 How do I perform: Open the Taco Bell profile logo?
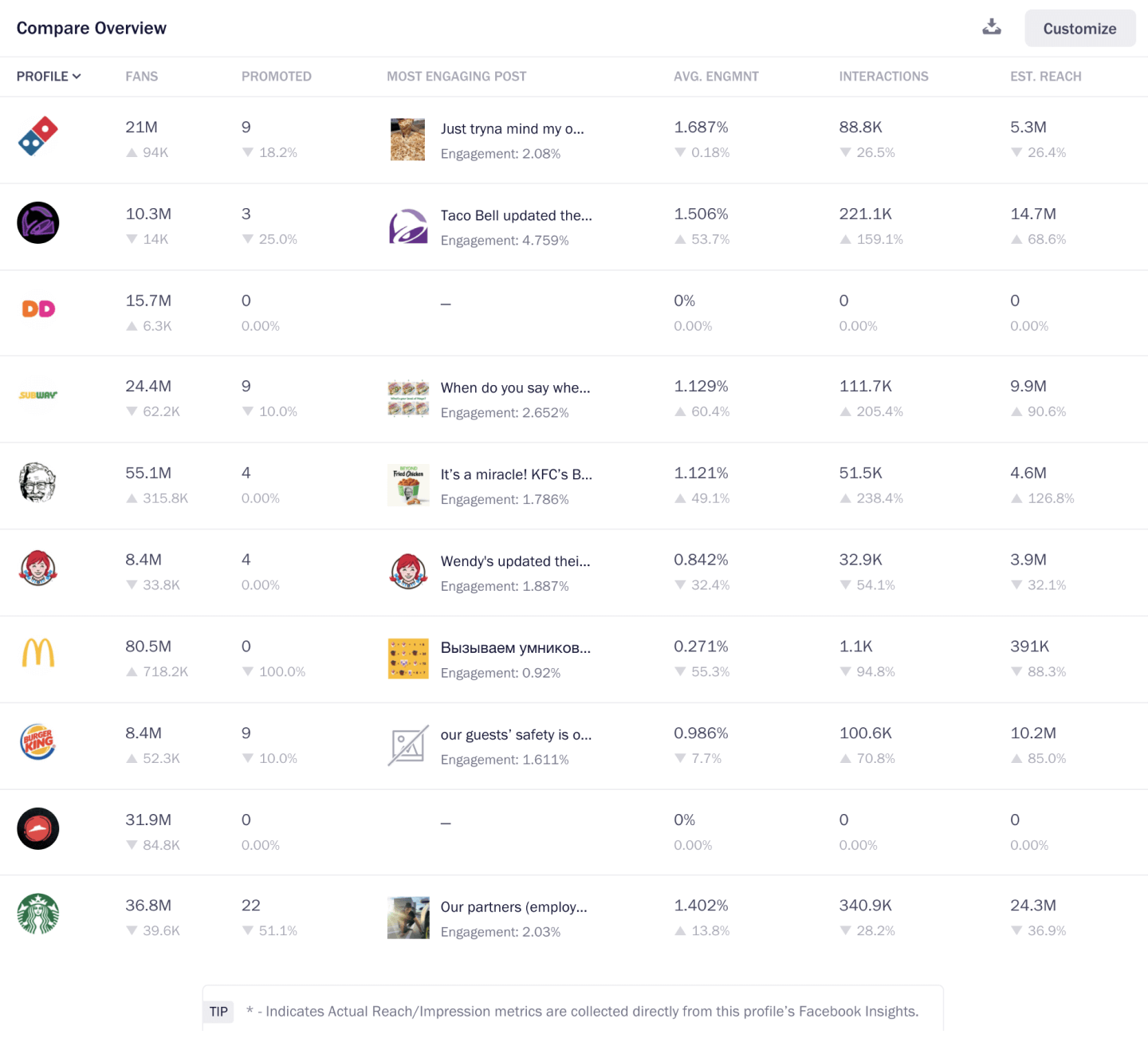38,222
